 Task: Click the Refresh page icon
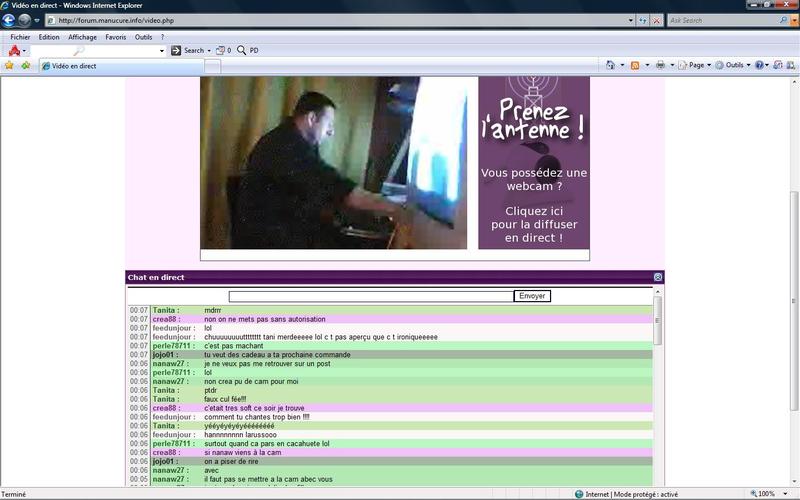(643, 20)
